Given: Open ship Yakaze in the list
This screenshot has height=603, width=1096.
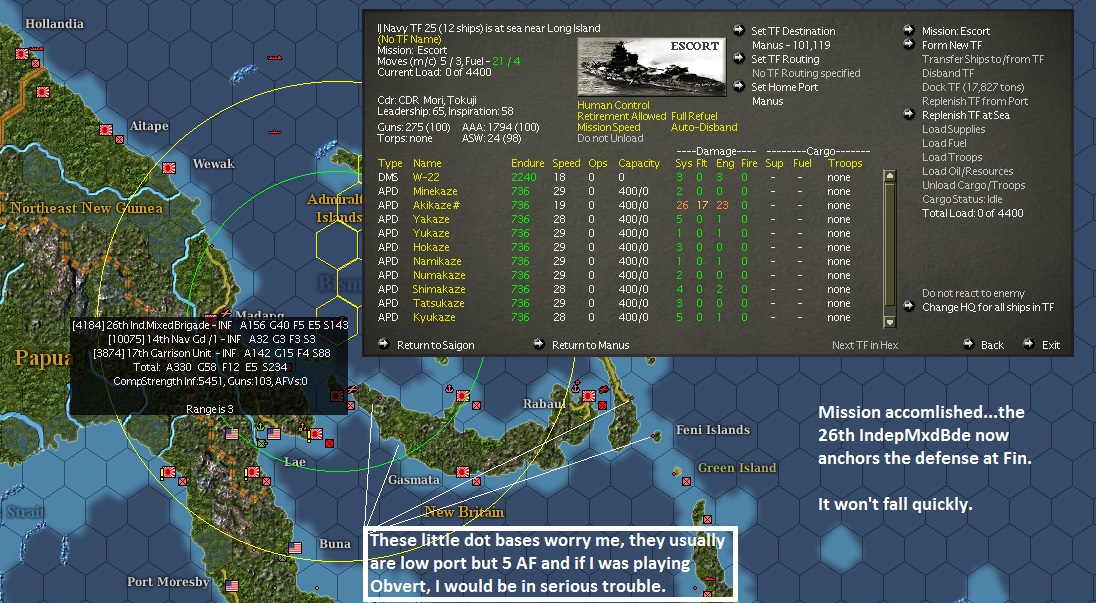Looking at the screenshot, I should click(x=431, y=219).
